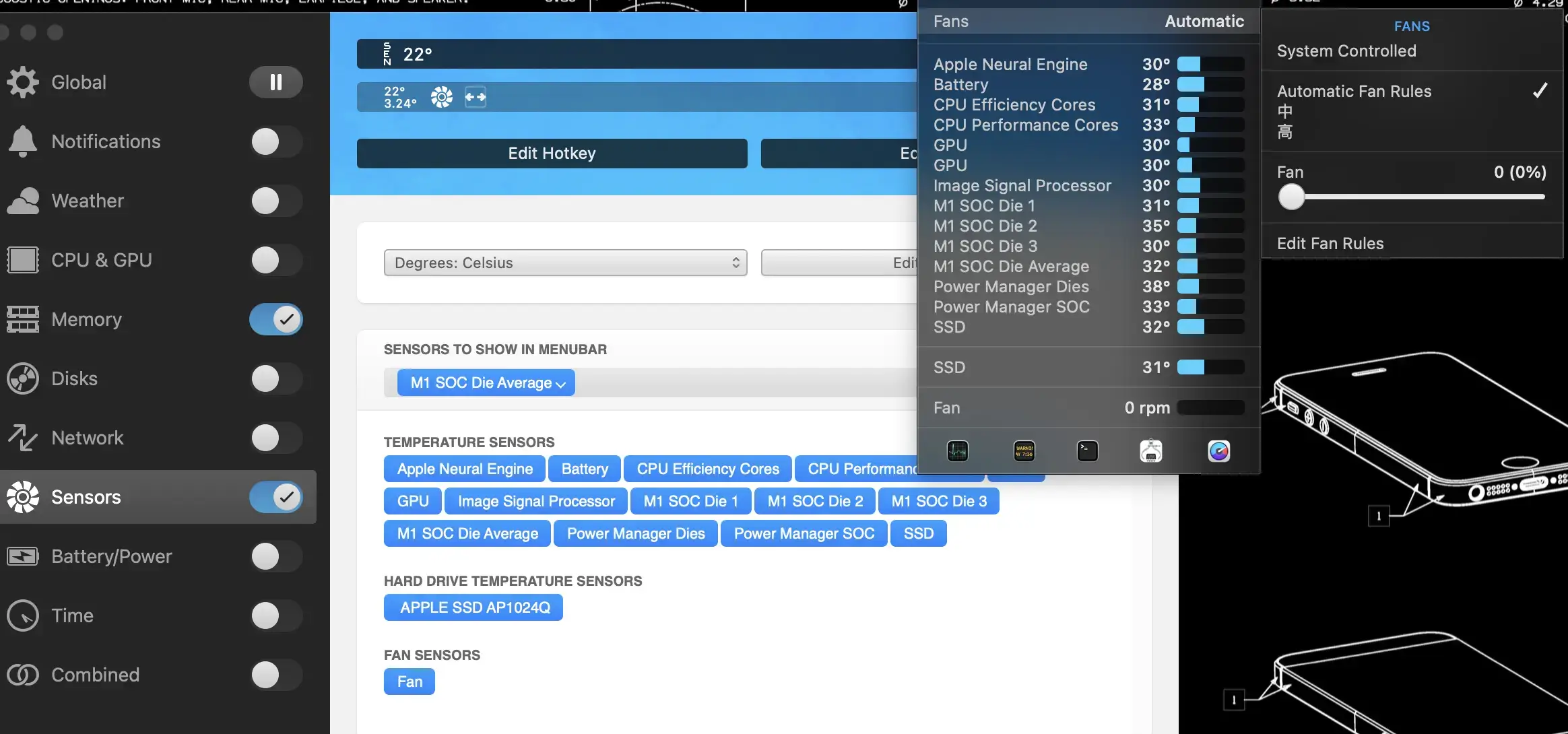This screenshot has width=1568, height=734.
Task: Open Activity Monitor icon in Fans panel
Action: point(957,451)
